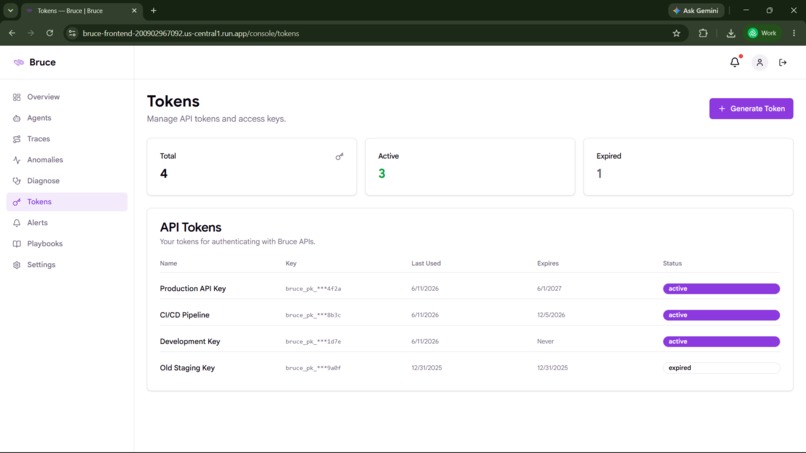Click the Playbooks book icon
This screenshot has height=453, width=806.
(16, 244)
